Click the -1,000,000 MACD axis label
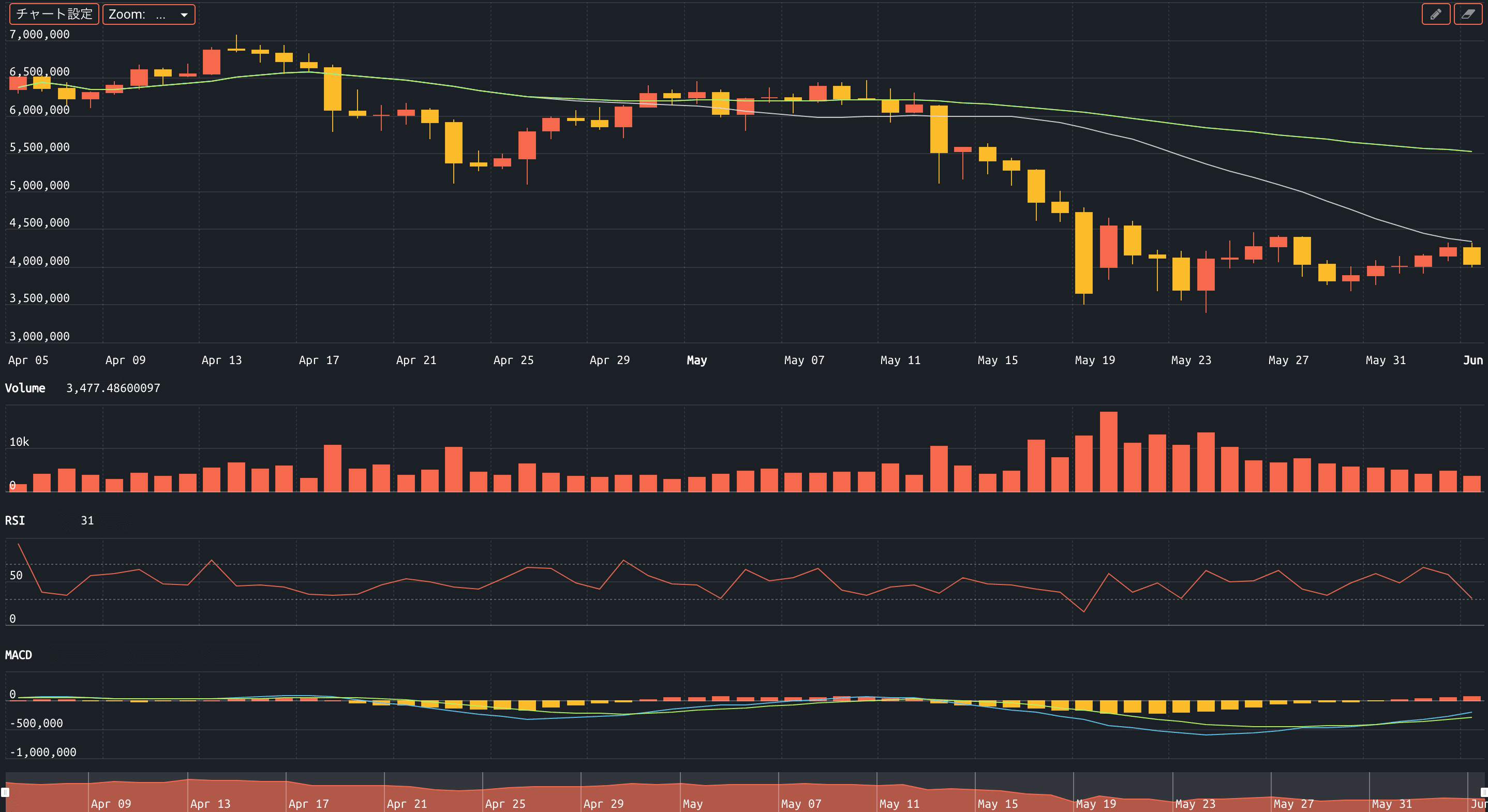The image size is (1488, 812). (43, 752)
